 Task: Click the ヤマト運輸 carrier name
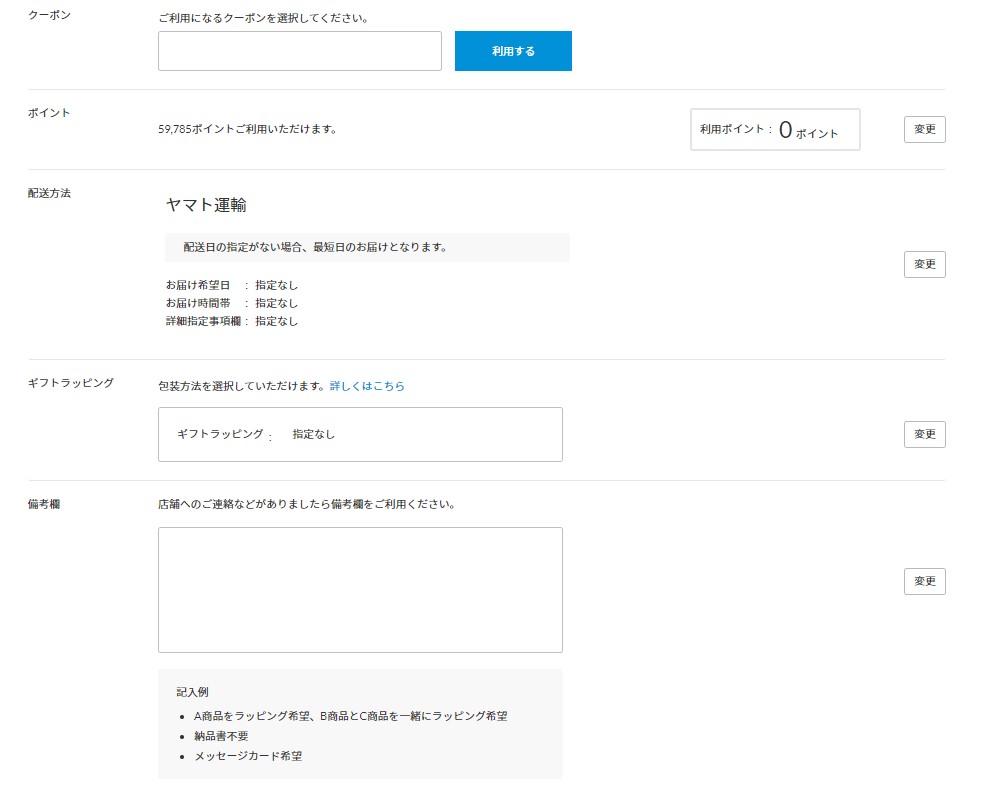(206, 205)
